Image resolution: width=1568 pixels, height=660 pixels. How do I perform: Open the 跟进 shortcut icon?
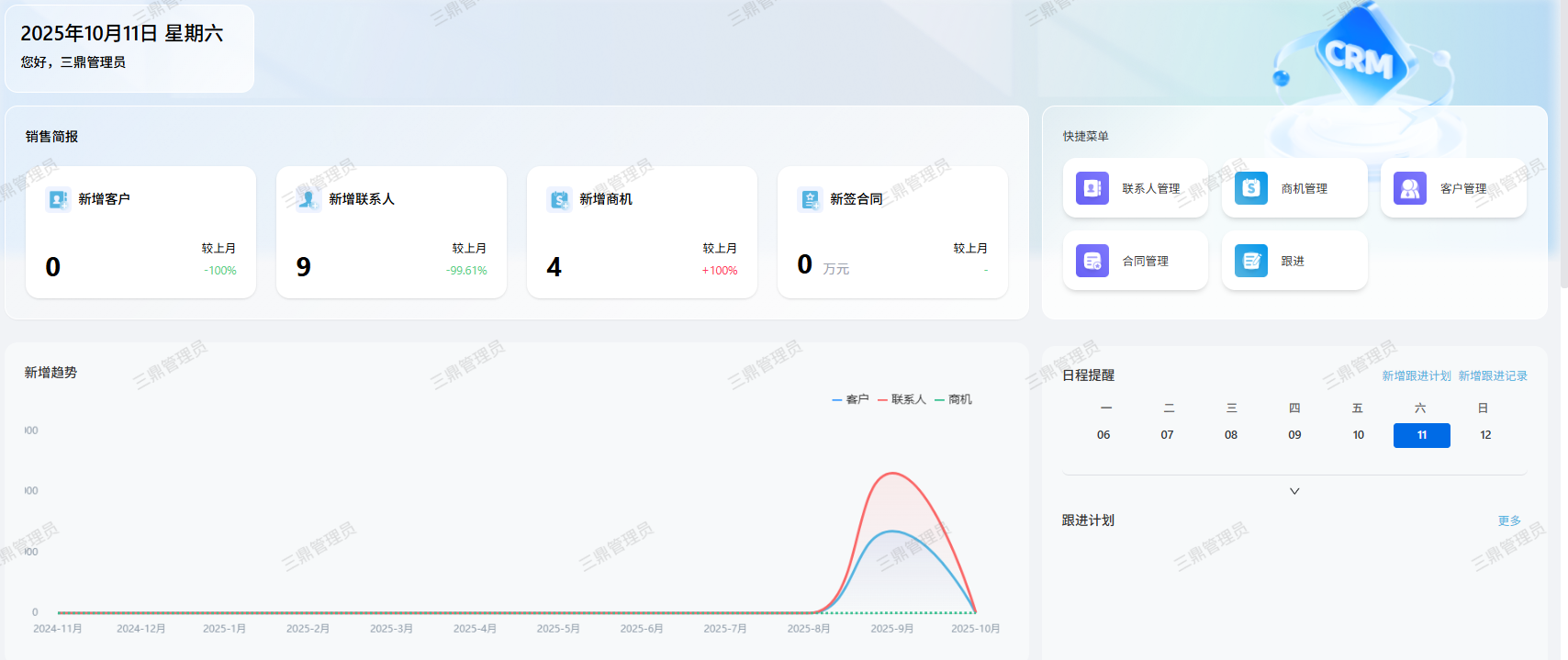[1251, 261]
